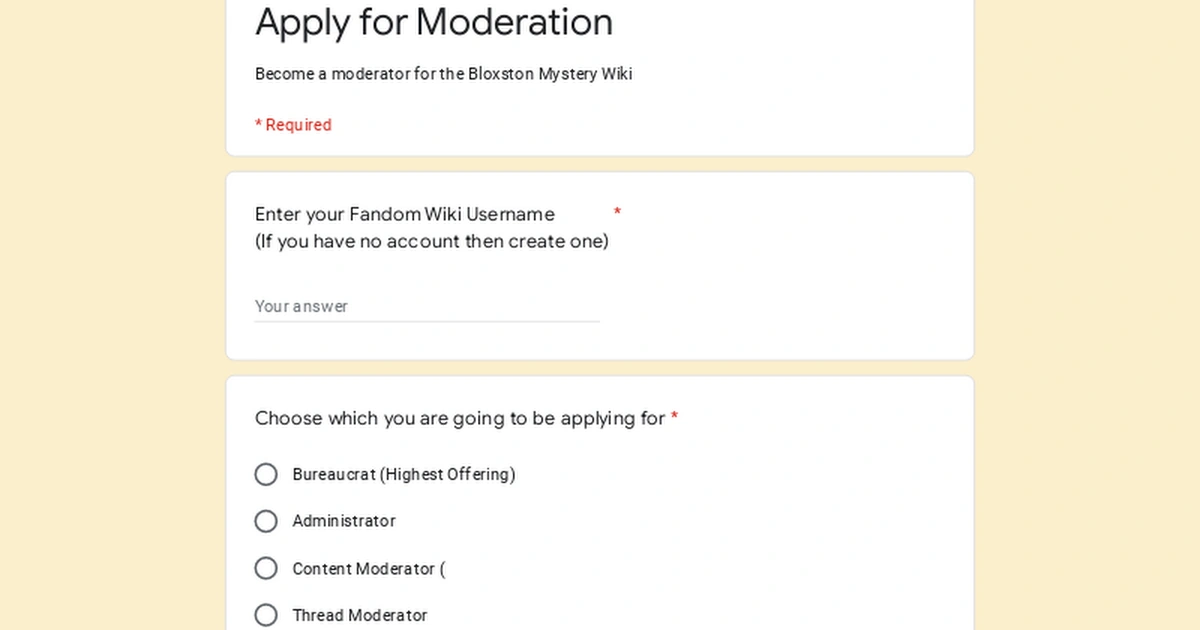Click the create one instruction line
The image size is (1200, 630).
(432, 241)
